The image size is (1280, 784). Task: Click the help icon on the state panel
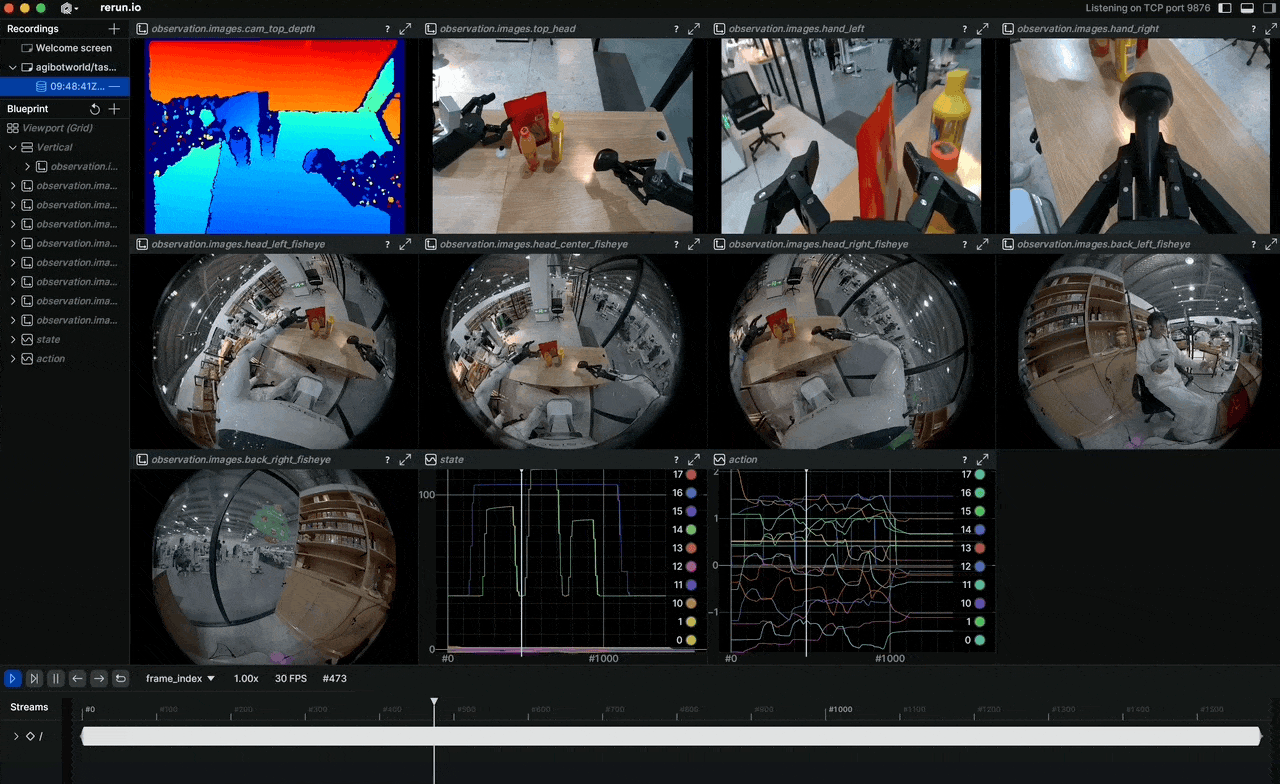click(x=675, y=459)
